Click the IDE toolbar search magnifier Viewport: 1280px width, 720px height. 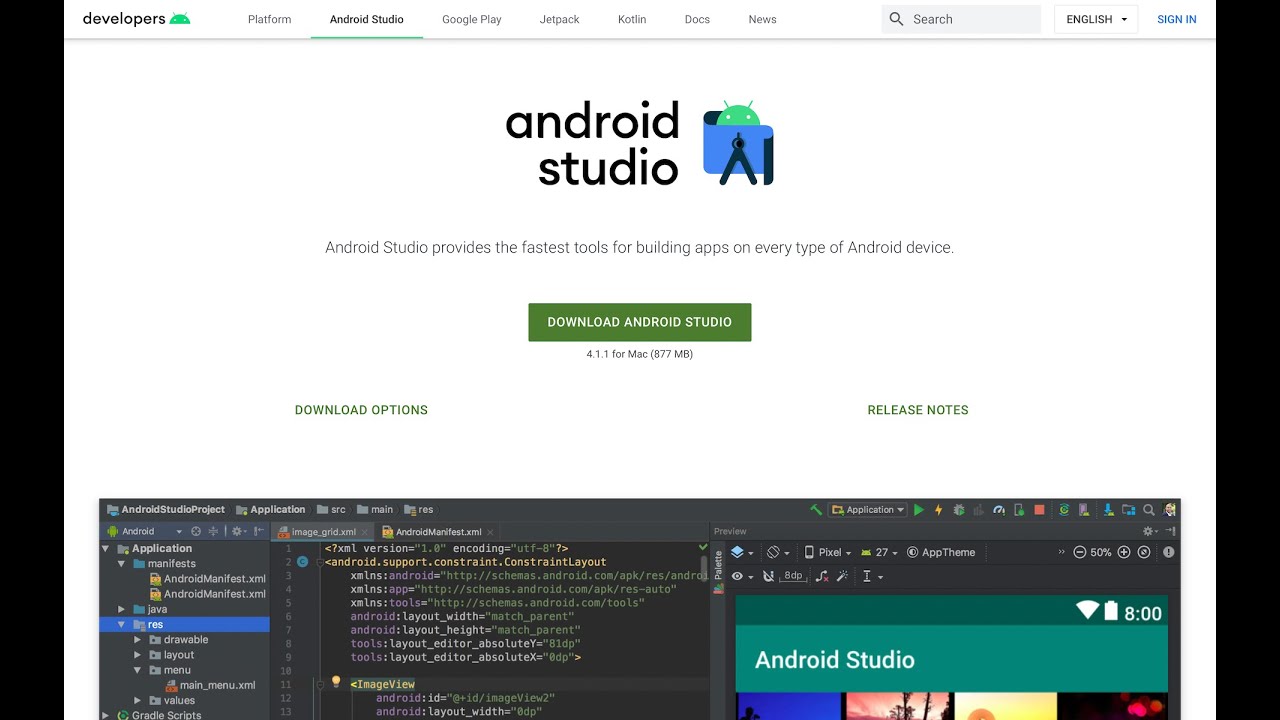click(1149, 510)
